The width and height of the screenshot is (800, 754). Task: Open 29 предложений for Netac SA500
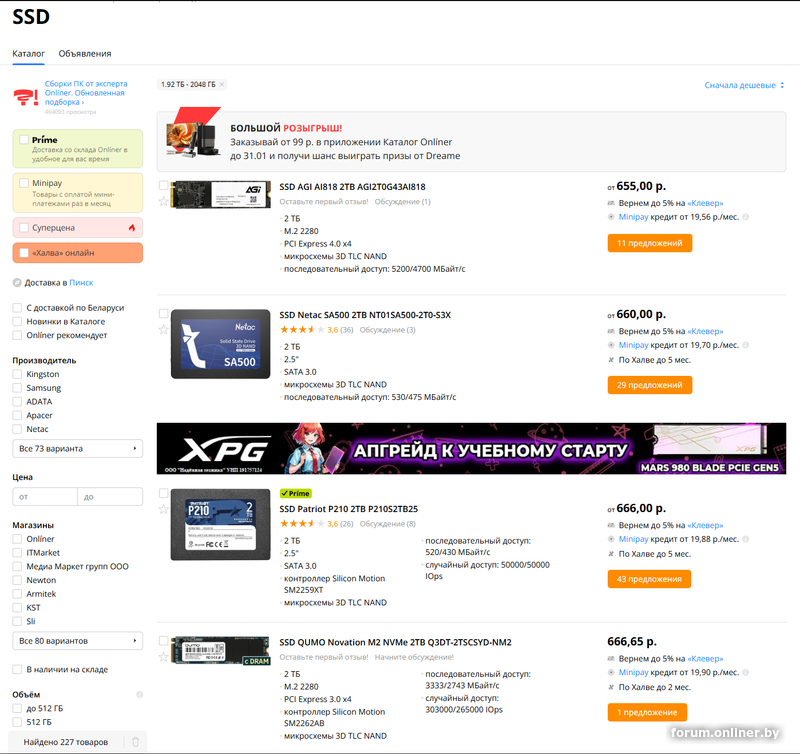pyautogui.click(x=649, y=385)
